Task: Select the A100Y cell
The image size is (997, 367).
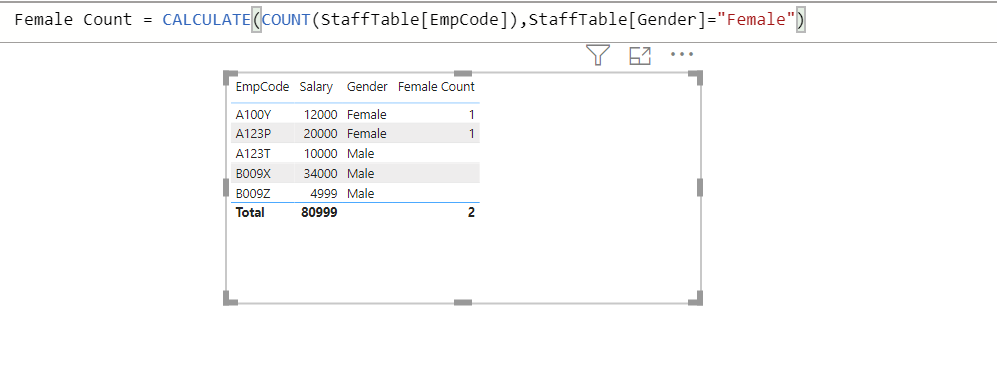Action: click(253, 114)
